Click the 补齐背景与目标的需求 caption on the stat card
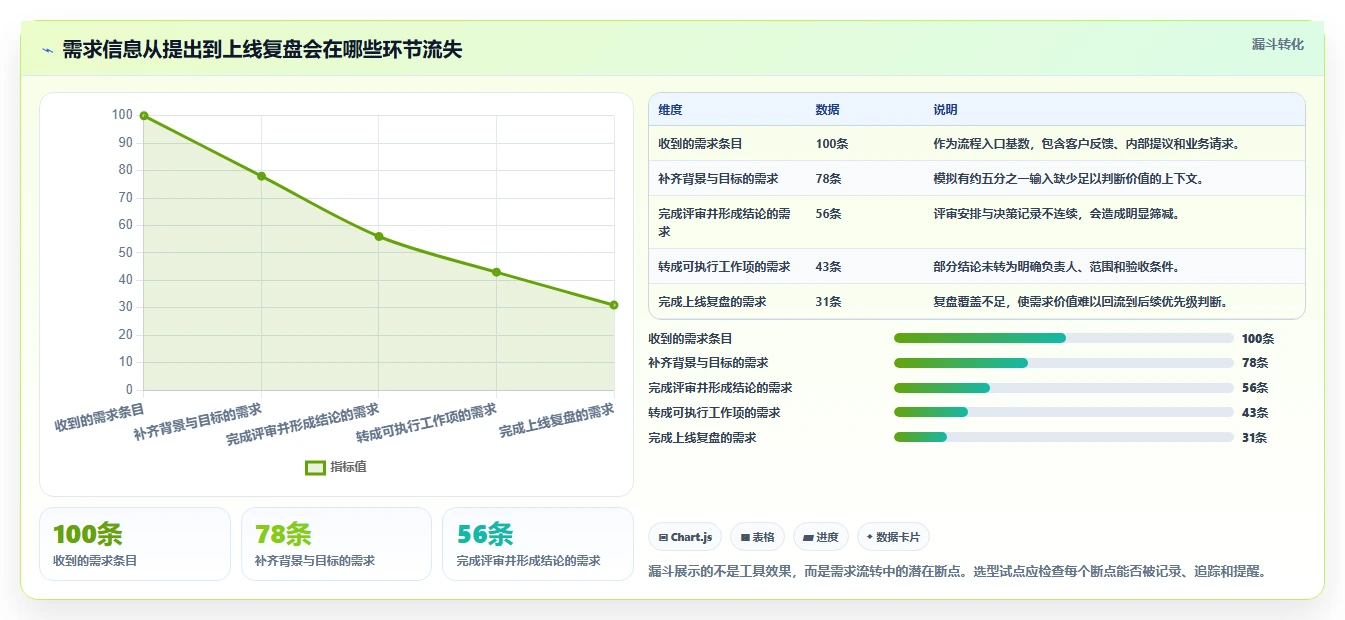Screen dimensions: 1345x620 [315, 561]
